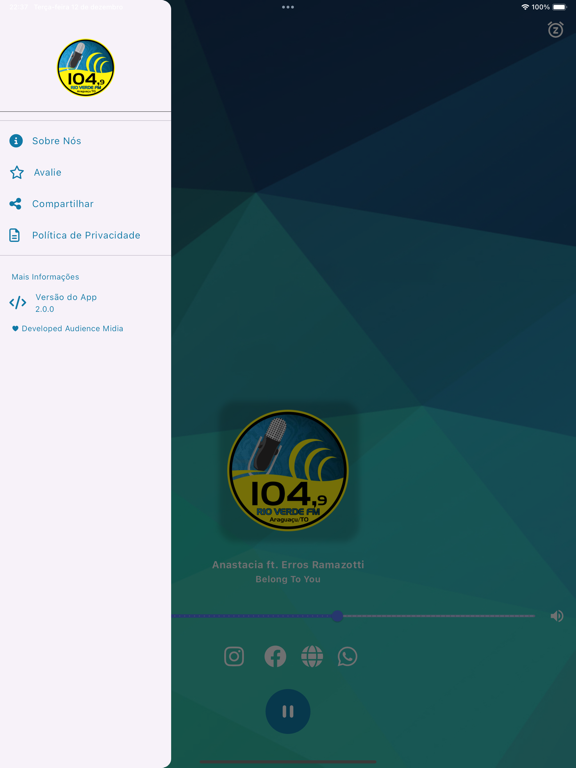Open the sleep timer alarm icon
The height and width of the screenshot is (768, 576).
555,30
